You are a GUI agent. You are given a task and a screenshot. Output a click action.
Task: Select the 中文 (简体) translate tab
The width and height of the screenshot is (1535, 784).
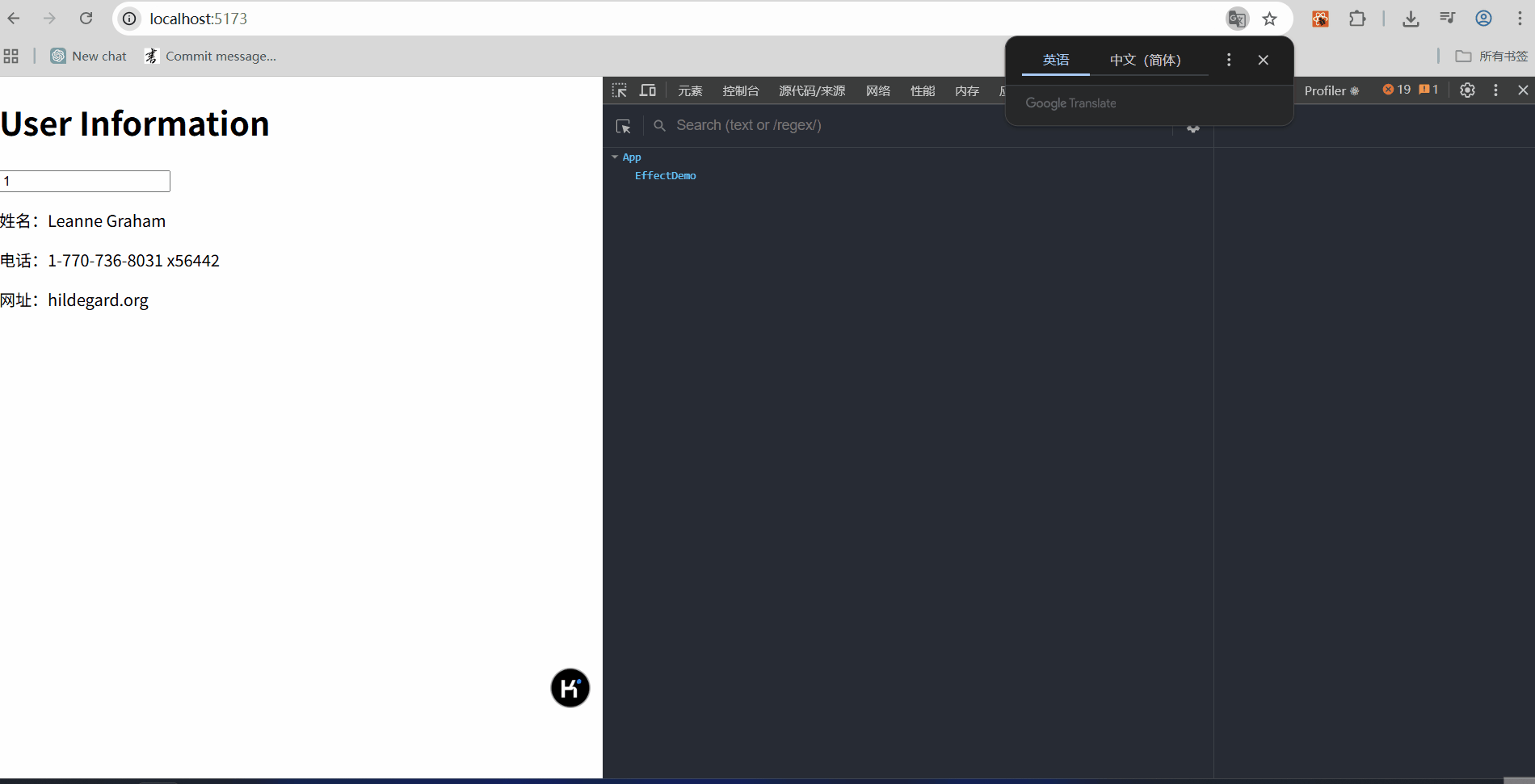pos(1145,60)
